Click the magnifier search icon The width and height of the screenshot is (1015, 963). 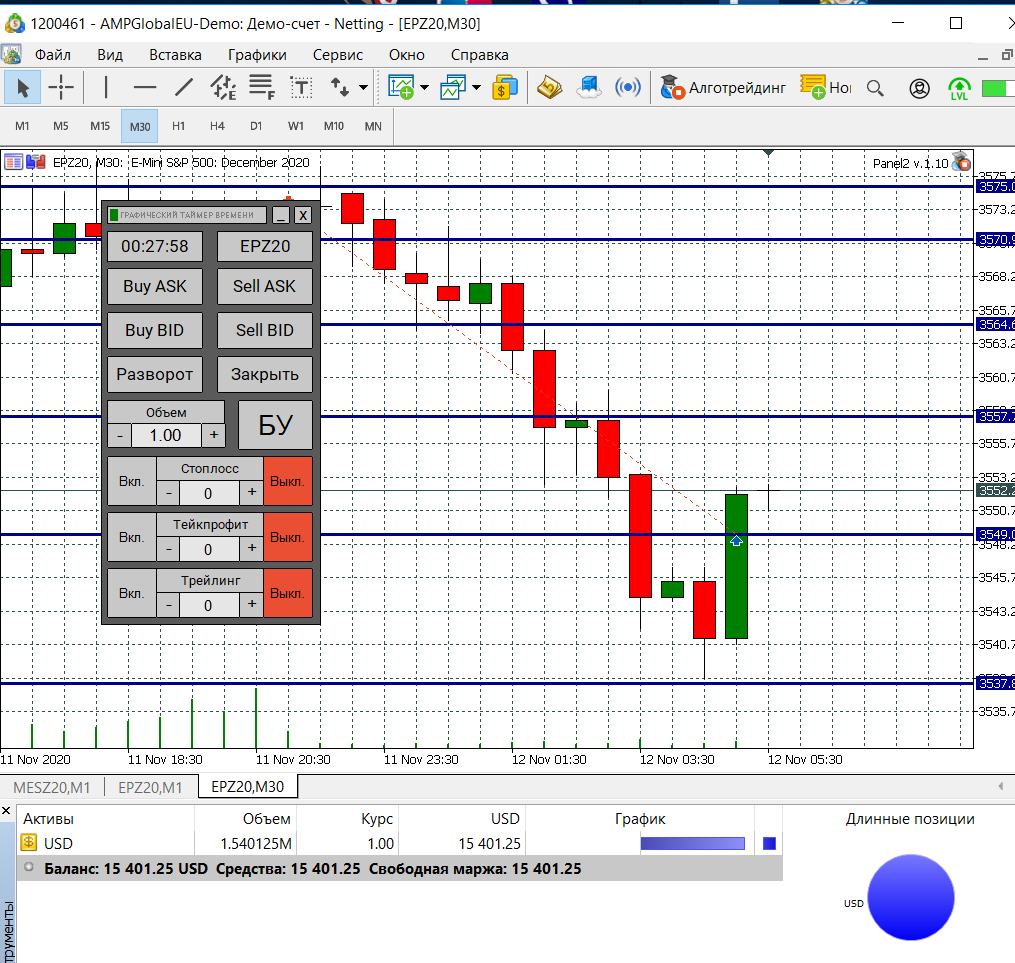pos(875,88)
